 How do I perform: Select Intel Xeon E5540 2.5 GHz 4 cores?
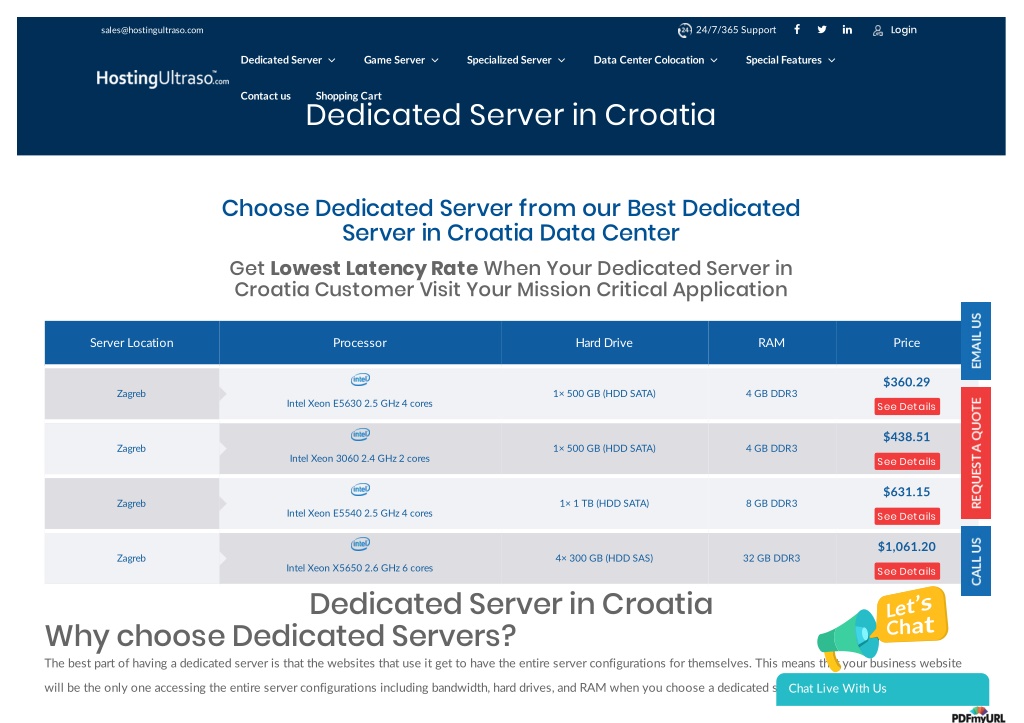pyautogui.click(x=360, y=513)
